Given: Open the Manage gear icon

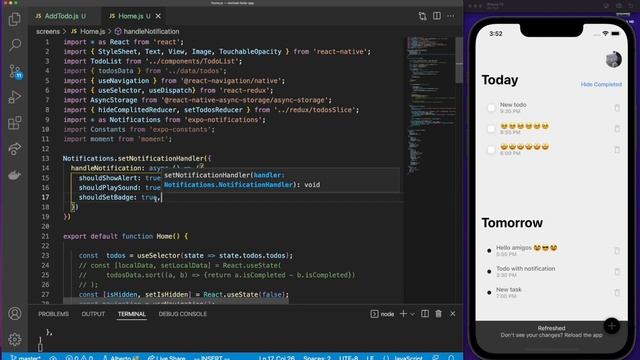Looking at the screenshot, I should click(15, 339).
